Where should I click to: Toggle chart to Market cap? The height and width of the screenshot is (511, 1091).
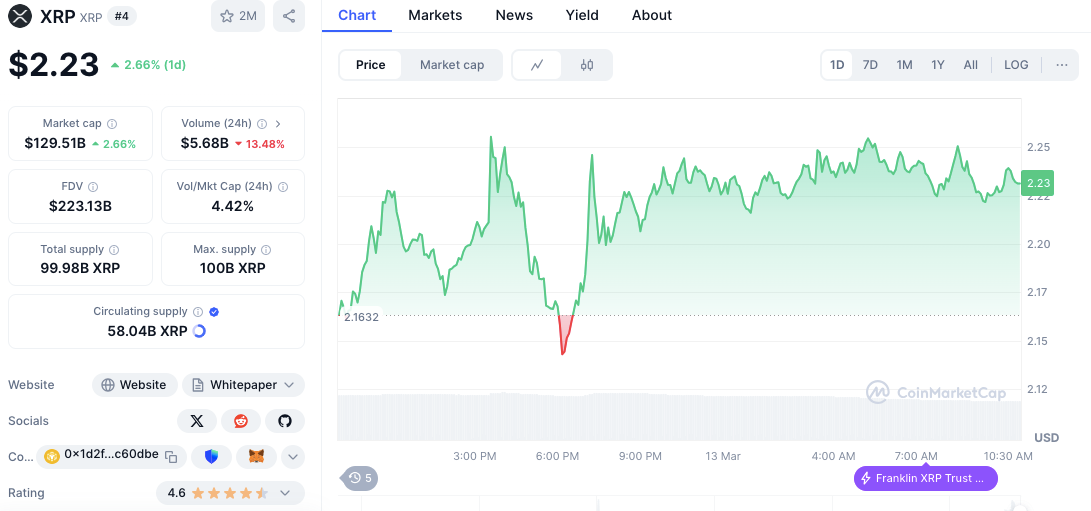451,65
